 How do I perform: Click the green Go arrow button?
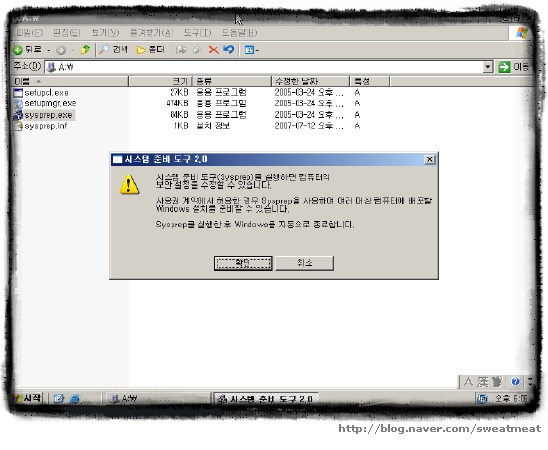(504, 67)
